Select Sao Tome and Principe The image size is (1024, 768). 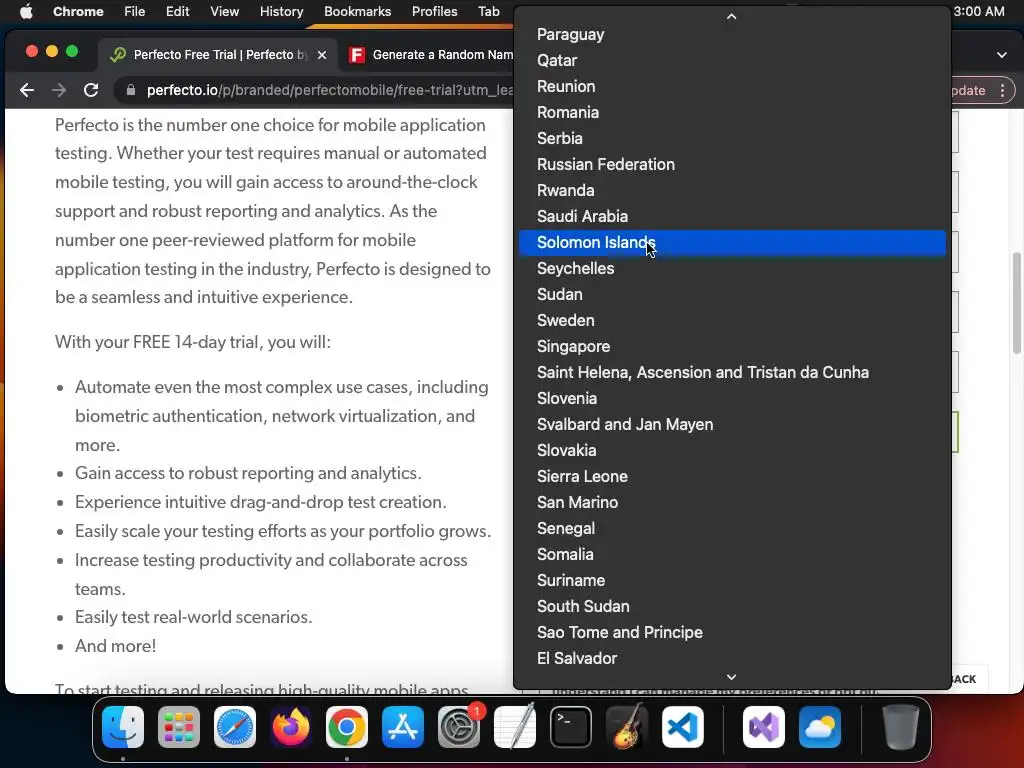pyautogui.click(x=732, y=633)
